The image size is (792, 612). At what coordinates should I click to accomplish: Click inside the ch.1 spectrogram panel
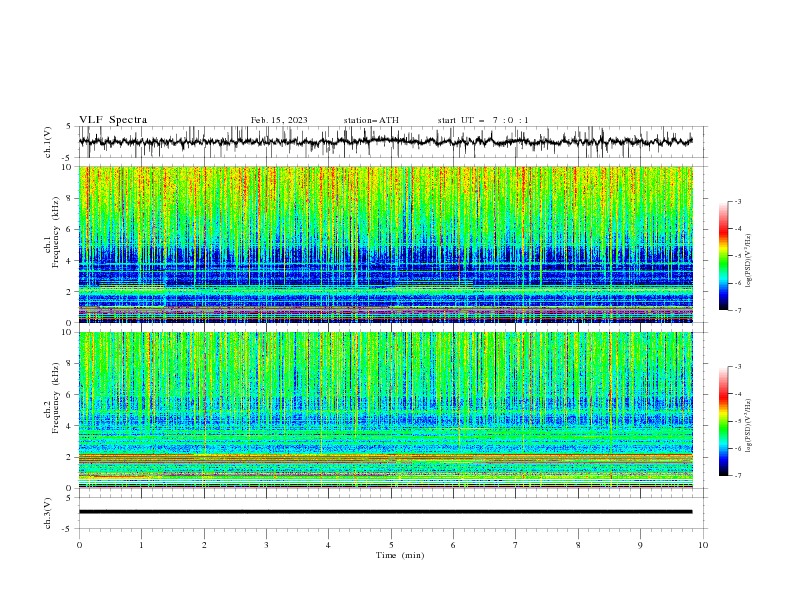pos(385,244)
